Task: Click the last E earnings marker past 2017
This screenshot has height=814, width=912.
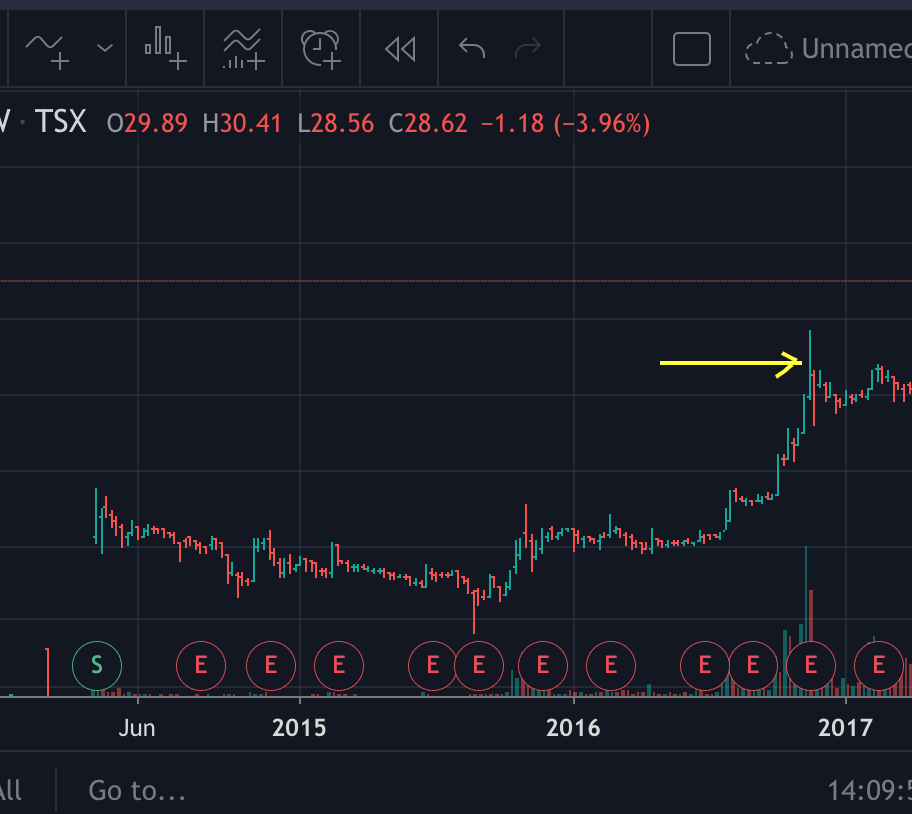Action: (879, 665)
